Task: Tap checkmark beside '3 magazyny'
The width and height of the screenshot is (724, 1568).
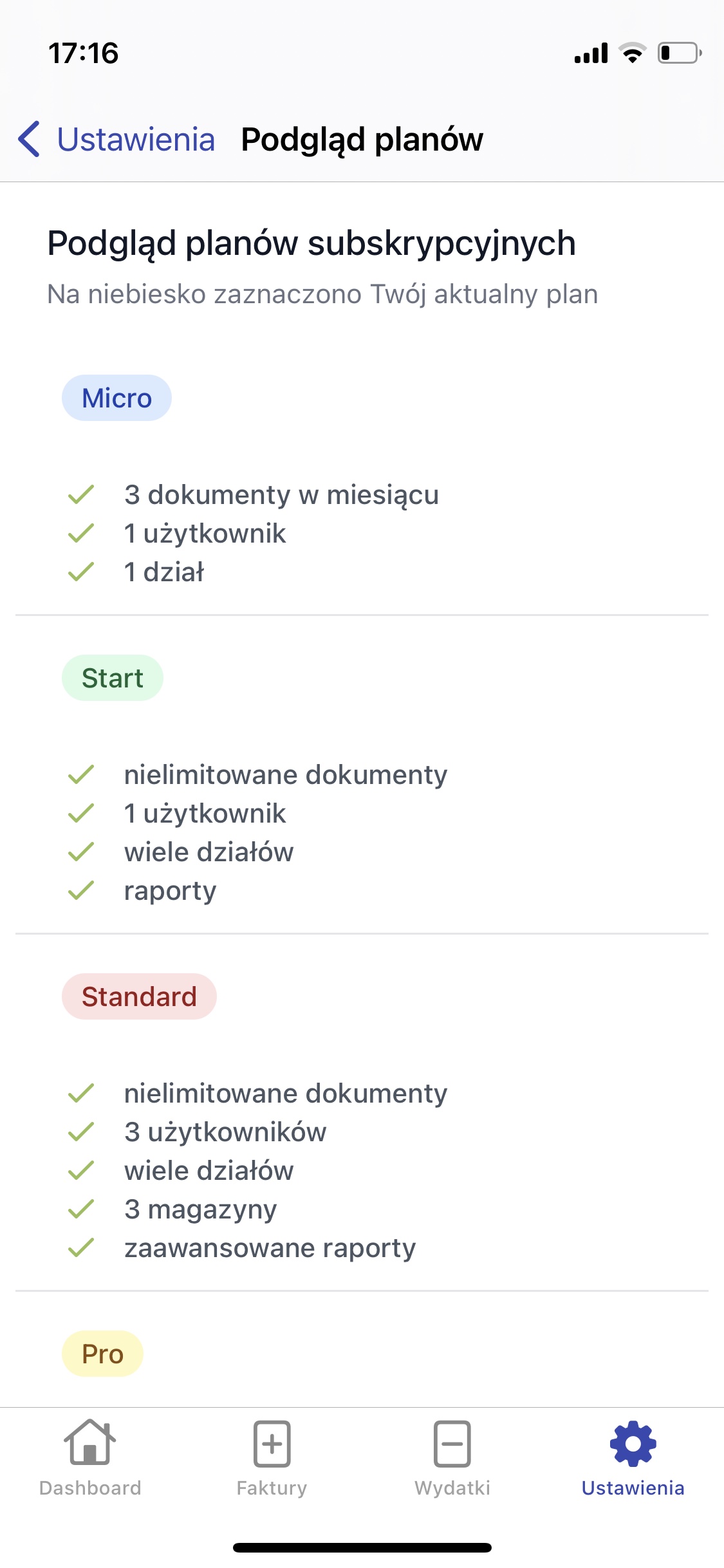Action: click(x=81, y=1209)
